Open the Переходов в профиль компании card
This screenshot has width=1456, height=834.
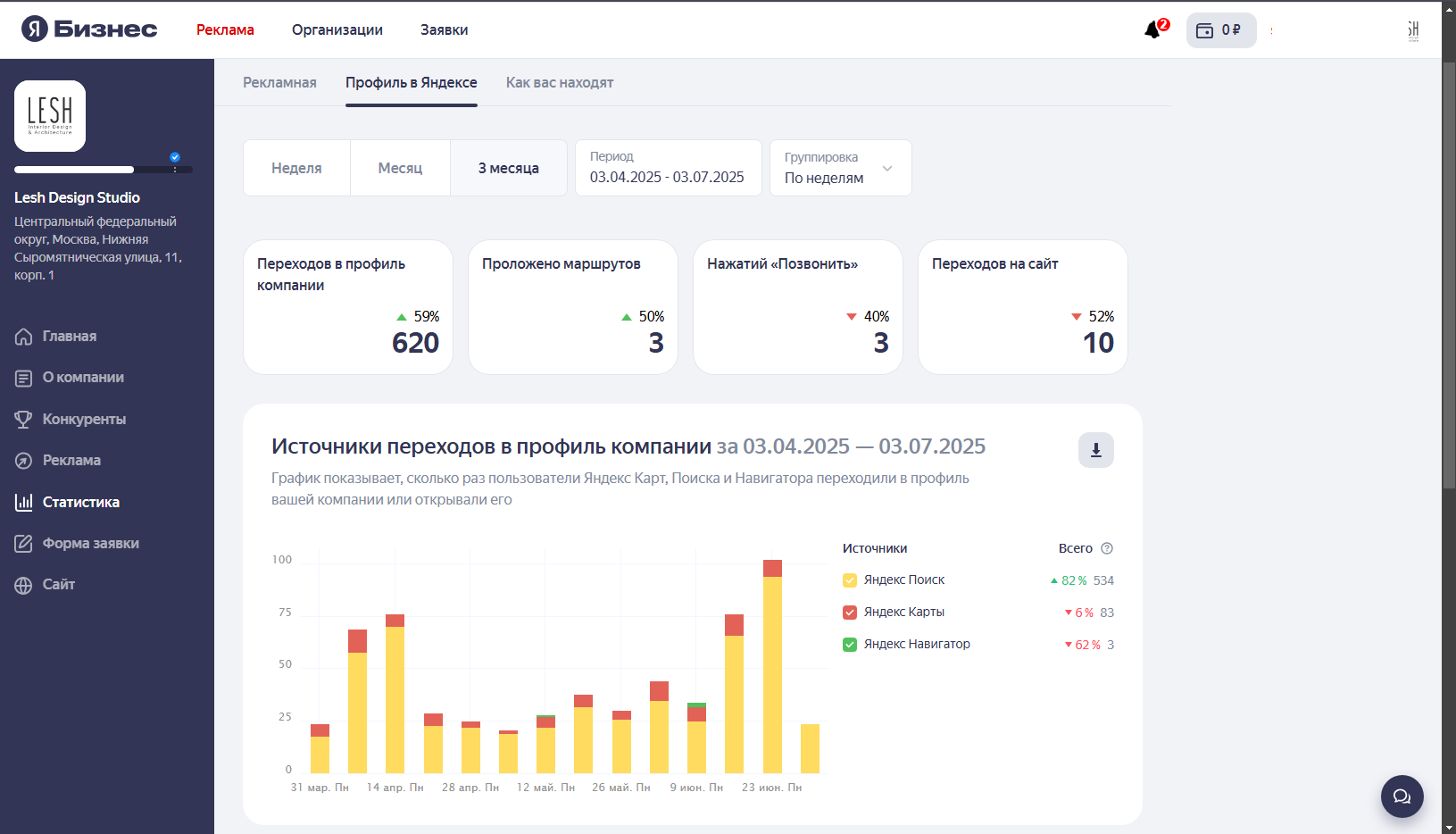click(348, 307)
